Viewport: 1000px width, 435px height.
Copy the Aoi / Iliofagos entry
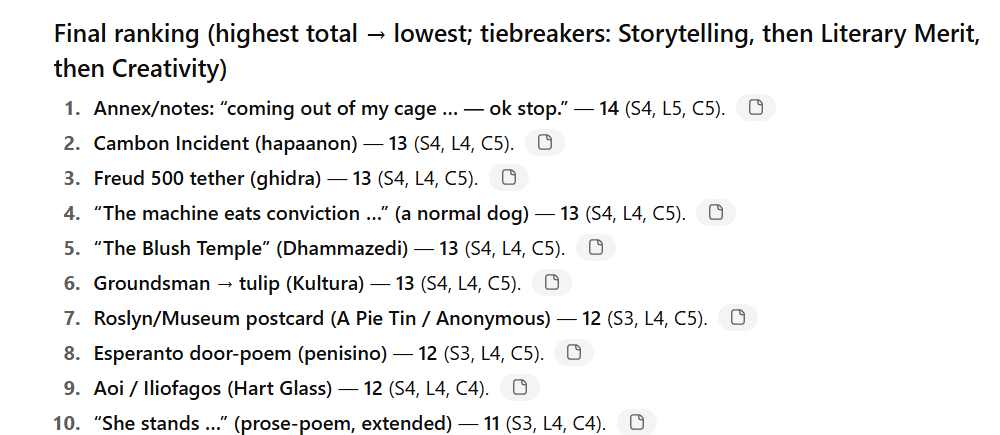click(x=520, y=388)
